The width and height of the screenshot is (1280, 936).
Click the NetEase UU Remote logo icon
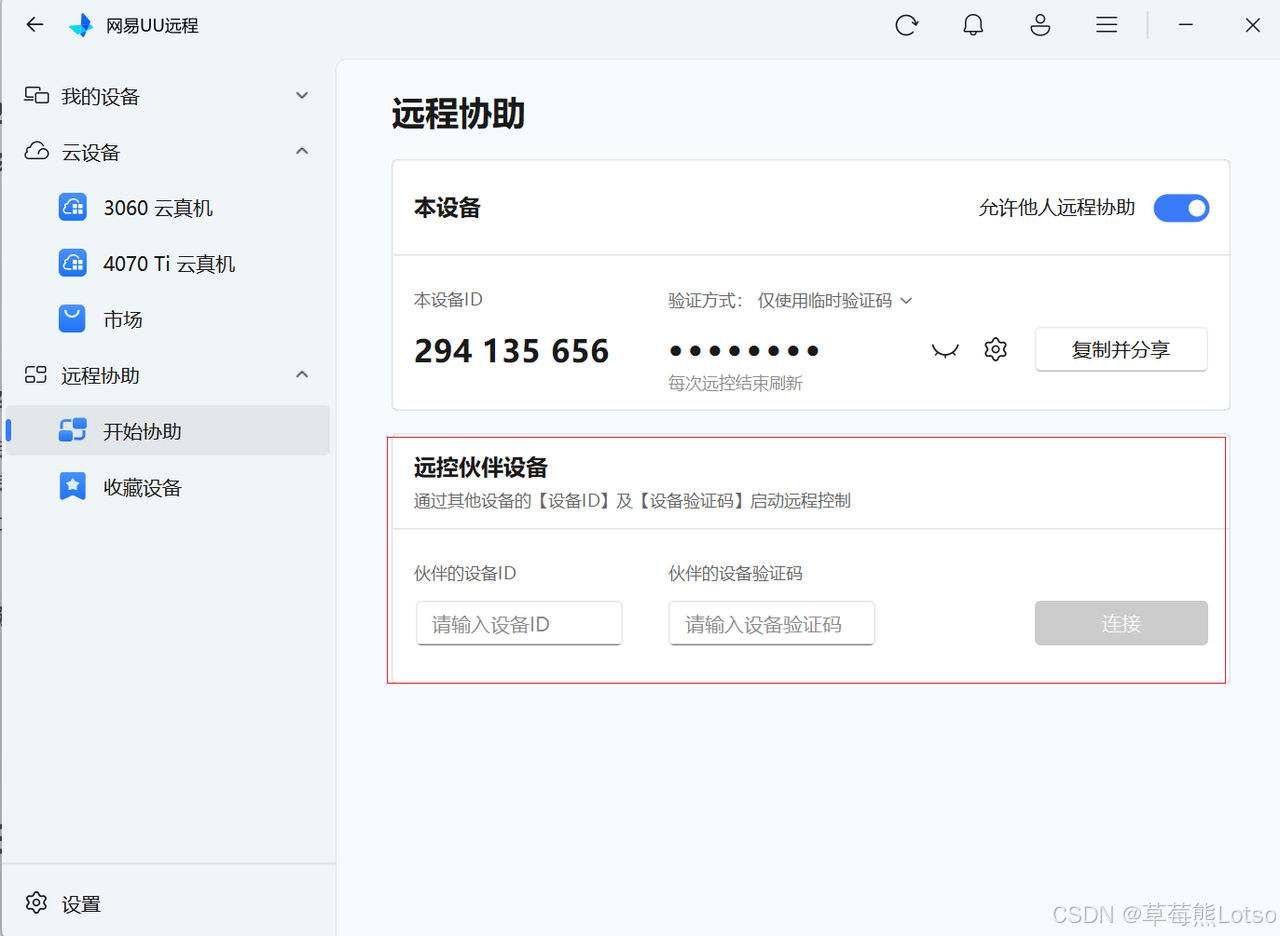point(81,26)
